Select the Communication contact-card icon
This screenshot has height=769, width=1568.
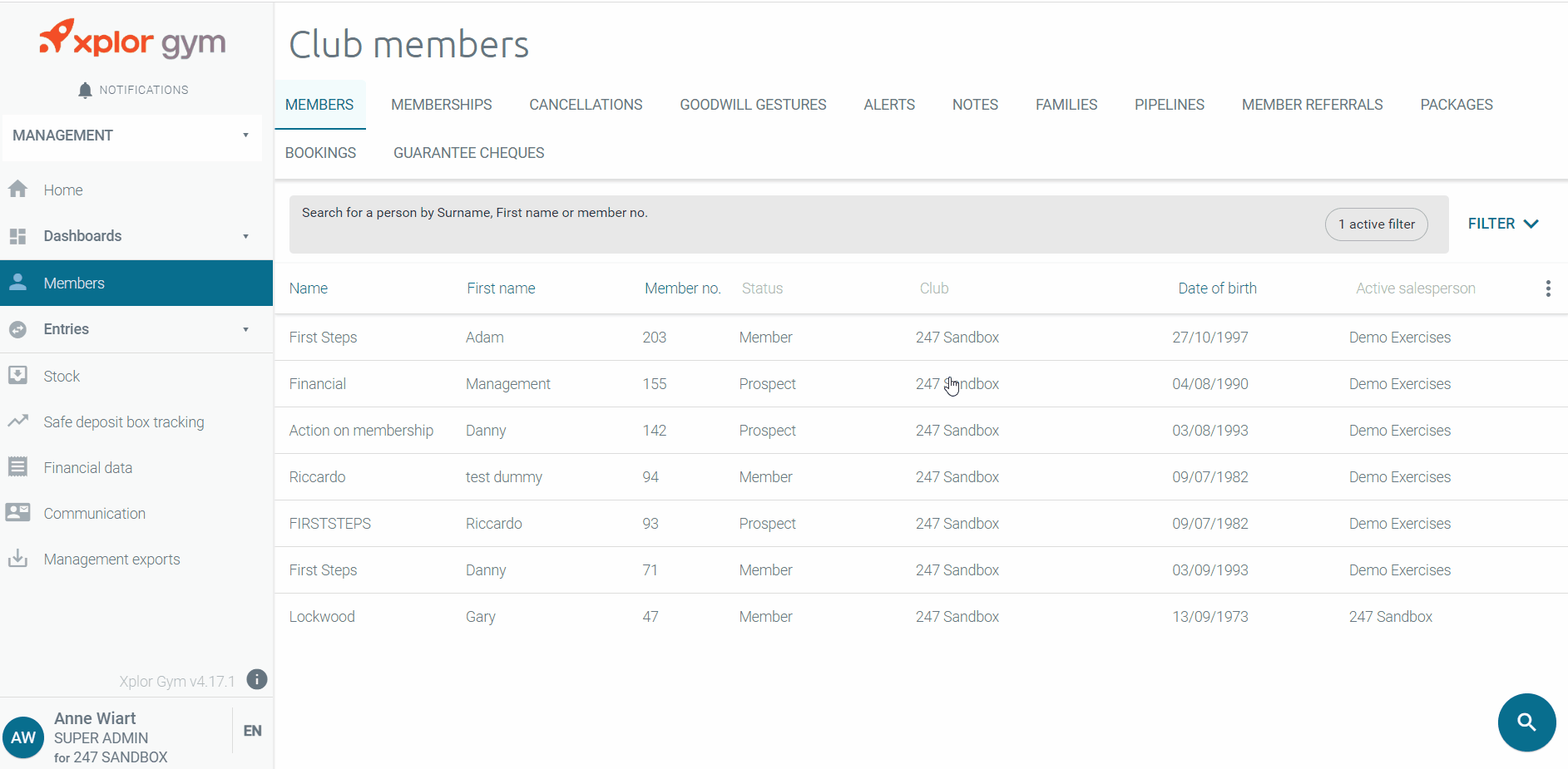[x=18, y=512]
